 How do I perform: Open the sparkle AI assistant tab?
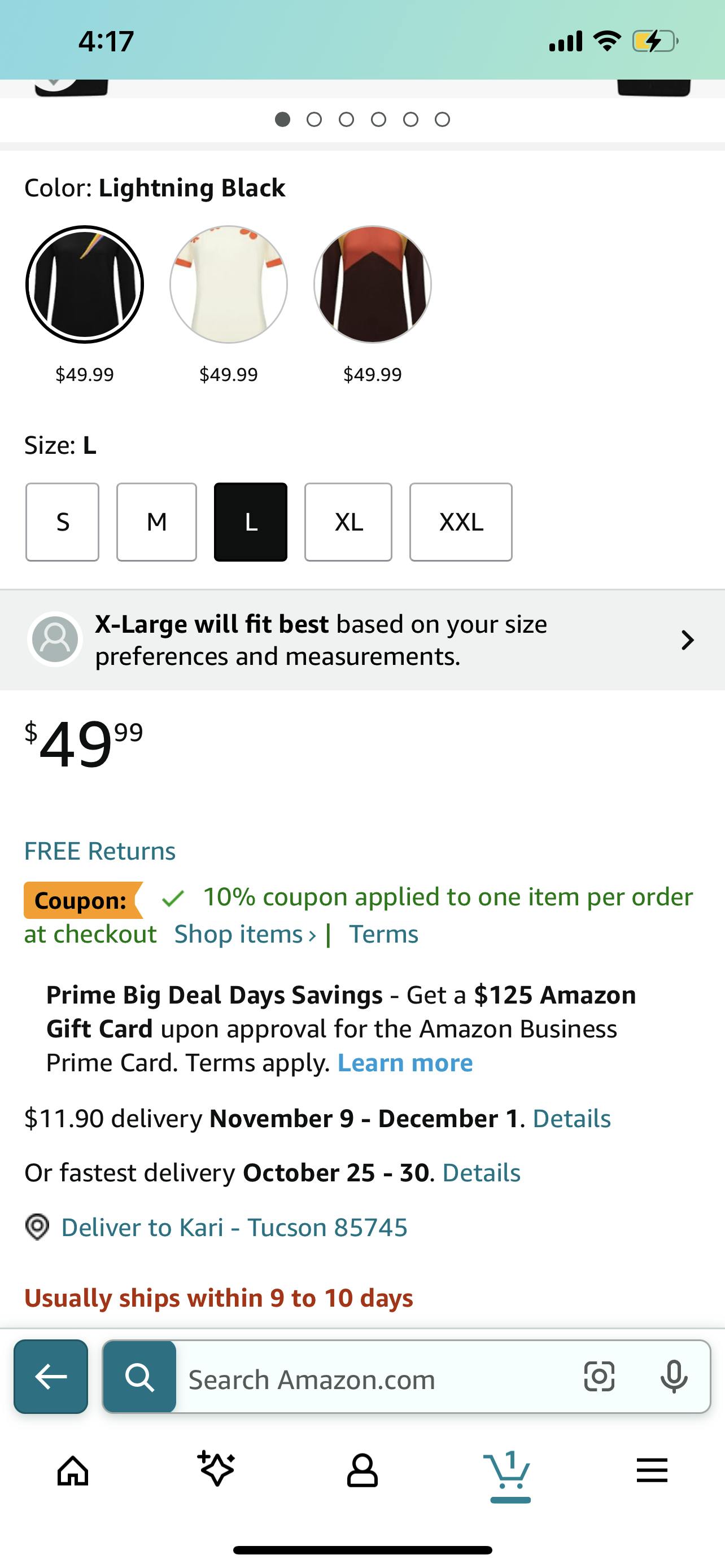tap(217, 1469)
